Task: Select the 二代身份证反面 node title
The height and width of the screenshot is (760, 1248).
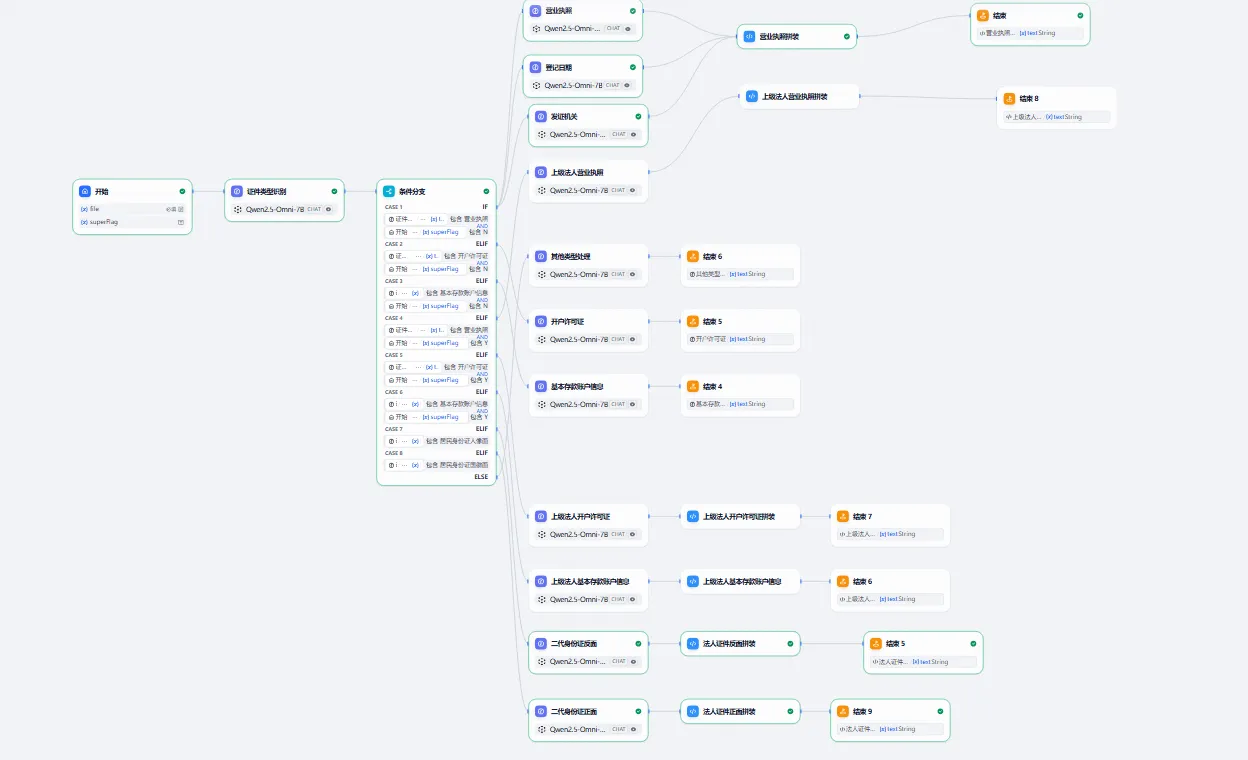Action: (x=574, y=644)
